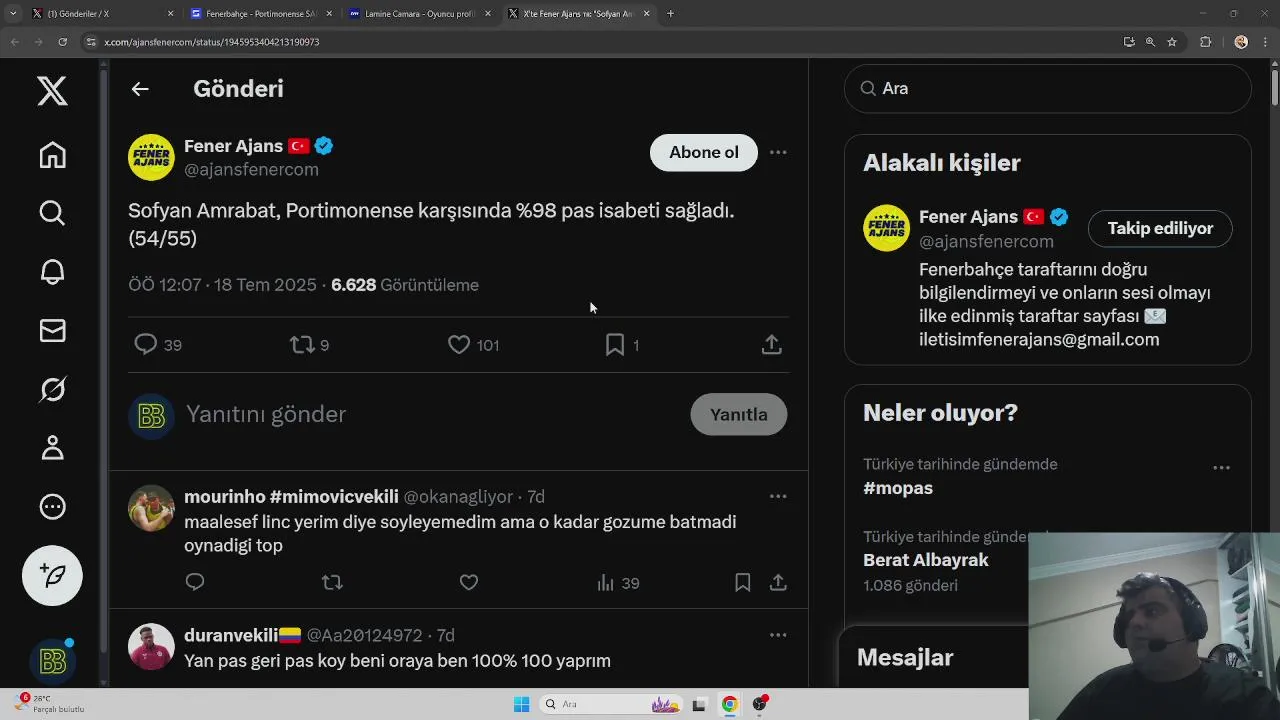Like the main post showing 101 likes
1280x720 pixels.
473,345
